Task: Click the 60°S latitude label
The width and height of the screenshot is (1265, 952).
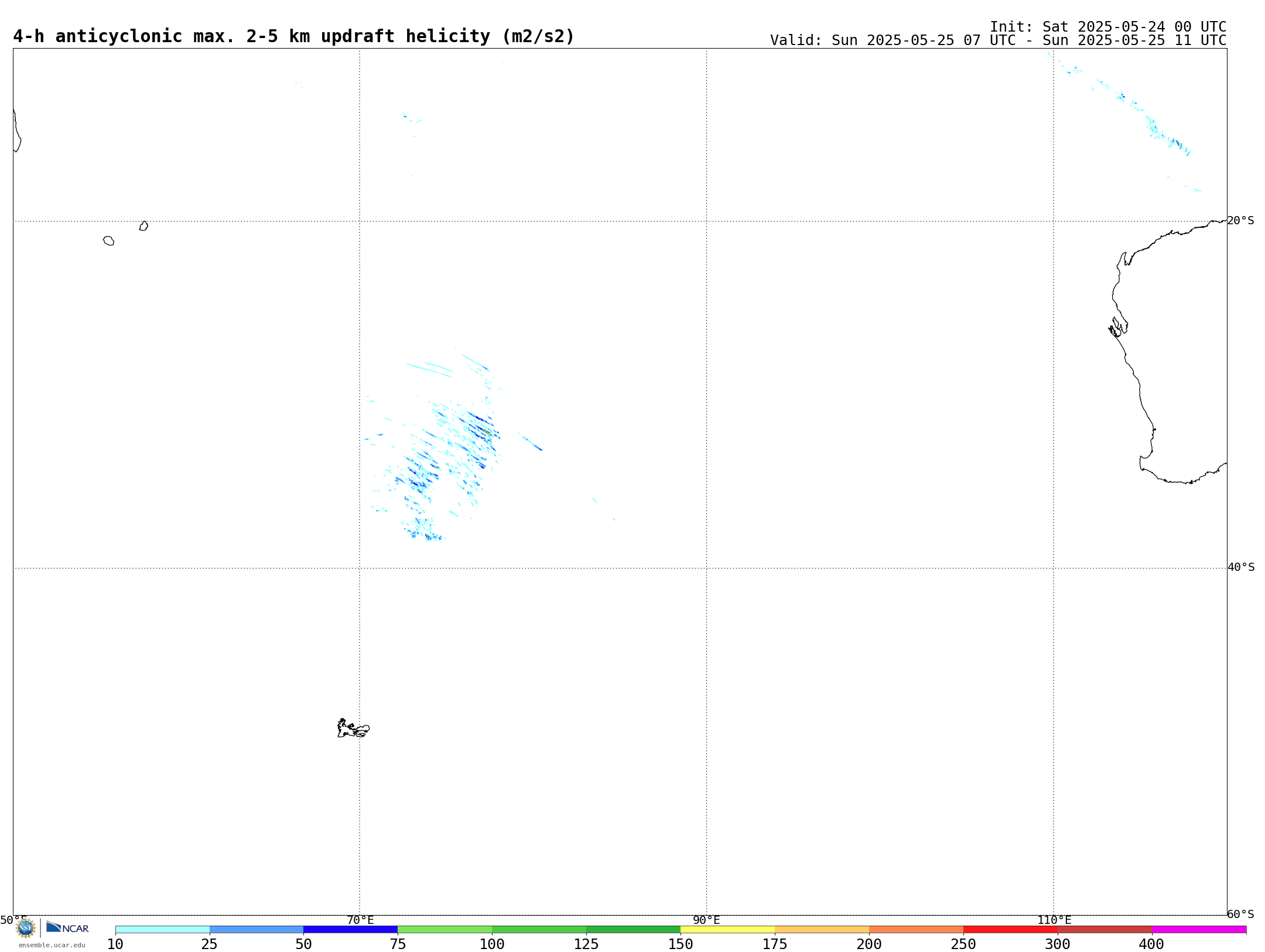Action: pos(1240,914)
